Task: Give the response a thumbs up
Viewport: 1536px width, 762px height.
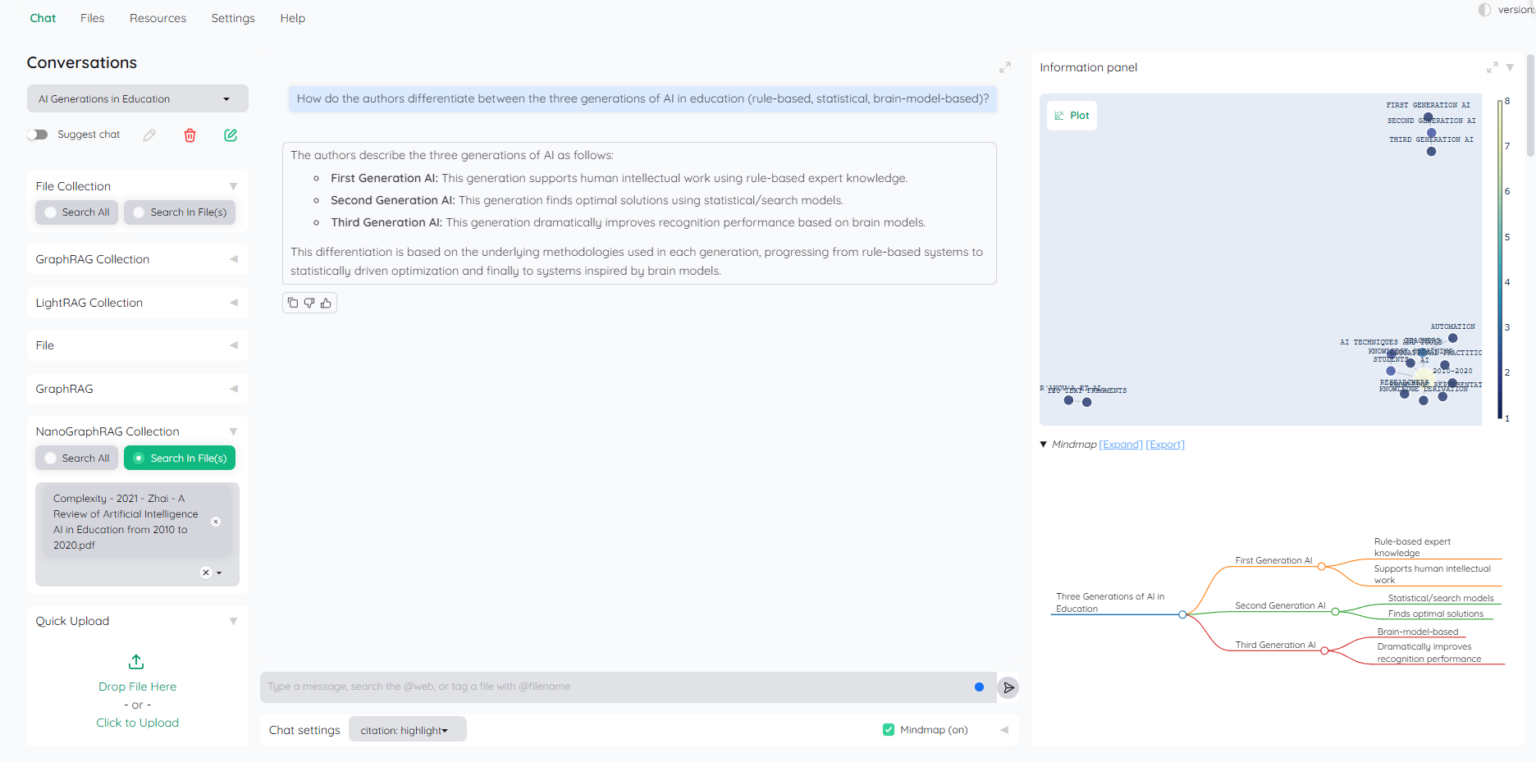Action: coord(325,302)
